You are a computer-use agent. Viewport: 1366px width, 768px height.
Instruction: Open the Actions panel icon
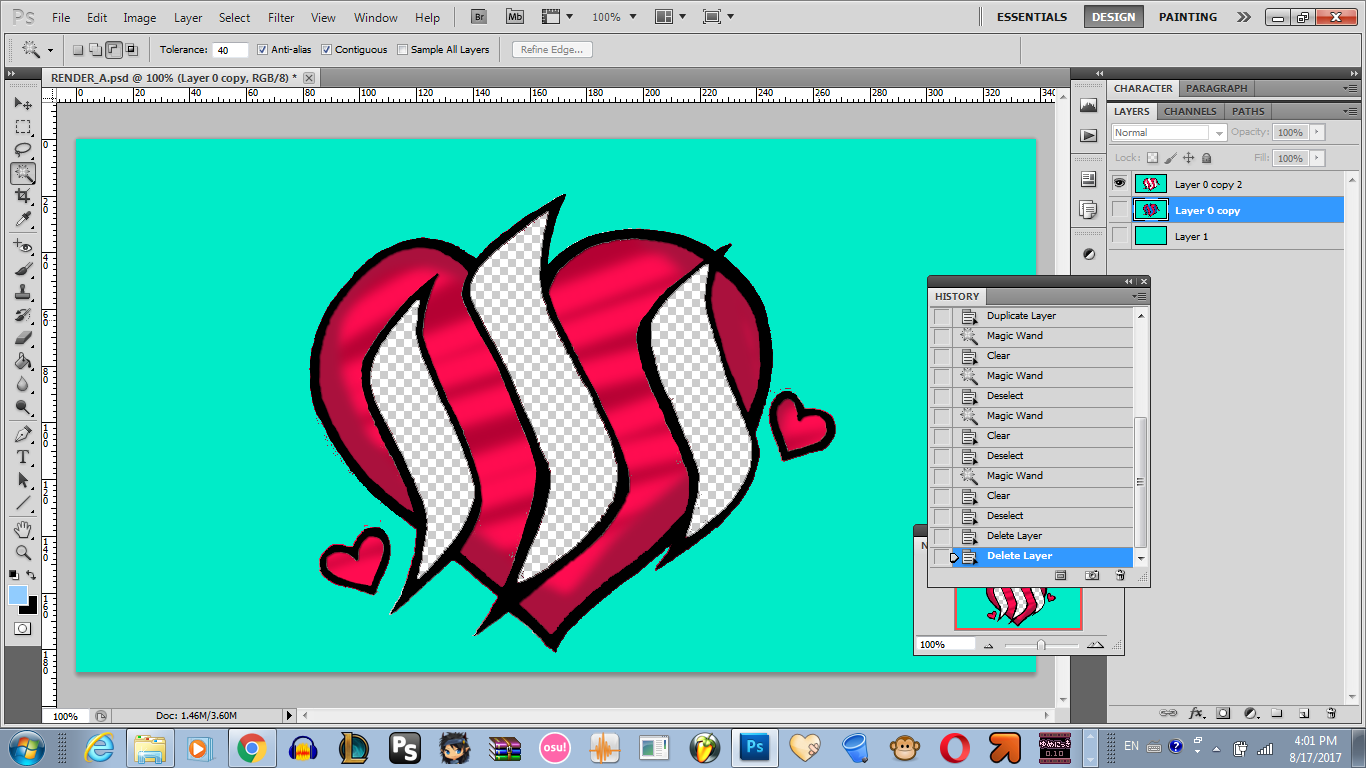coord(1088,135)
